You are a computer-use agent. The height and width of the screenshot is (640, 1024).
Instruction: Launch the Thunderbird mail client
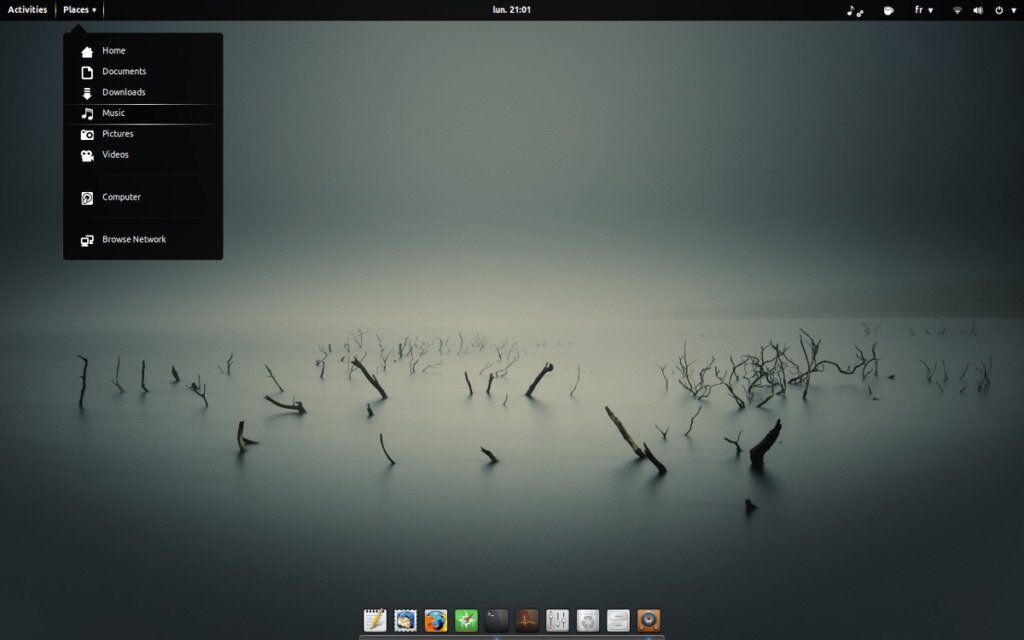click(x=404, y=620)
